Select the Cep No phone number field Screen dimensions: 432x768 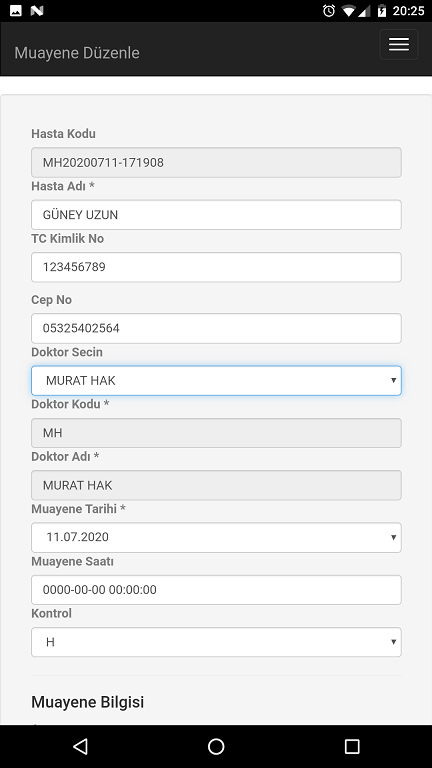(216, 328)
